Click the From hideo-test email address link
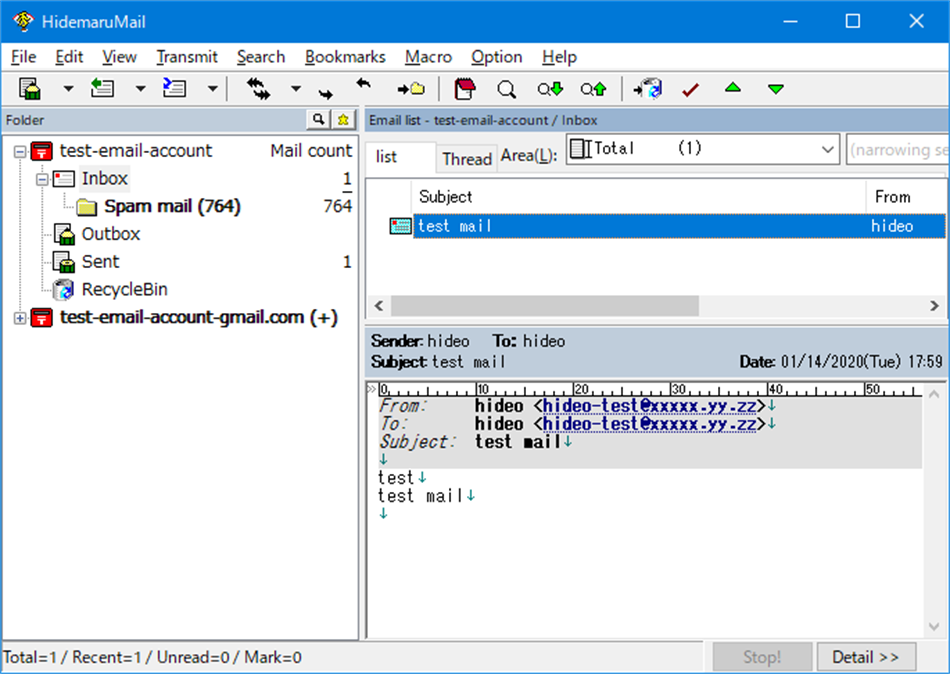Viewport: 950px width, 674px height. (x=649, y=406)
